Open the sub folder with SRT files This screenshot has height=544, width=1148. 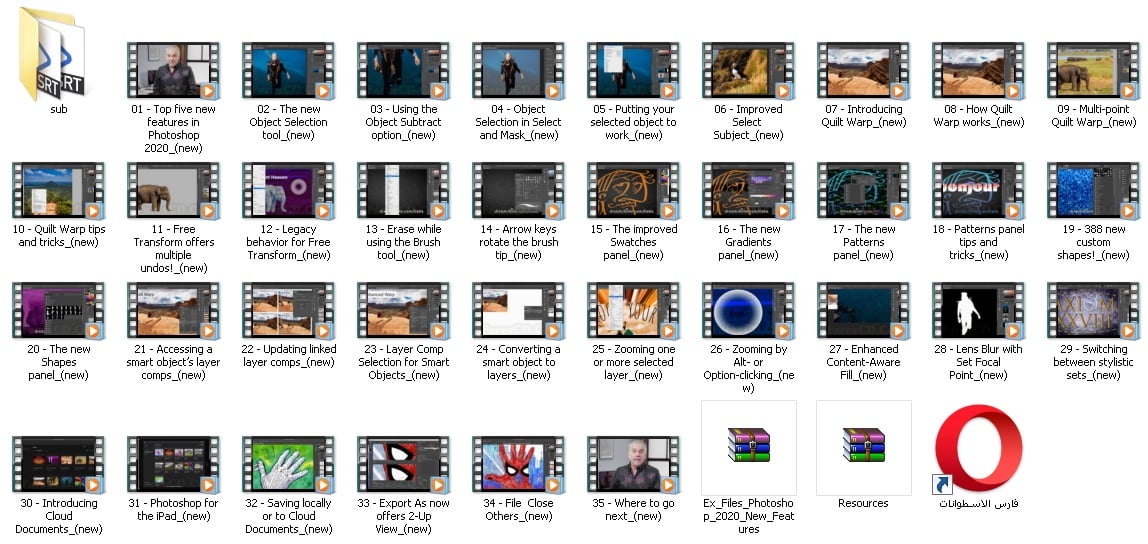(x=53, y=53)
